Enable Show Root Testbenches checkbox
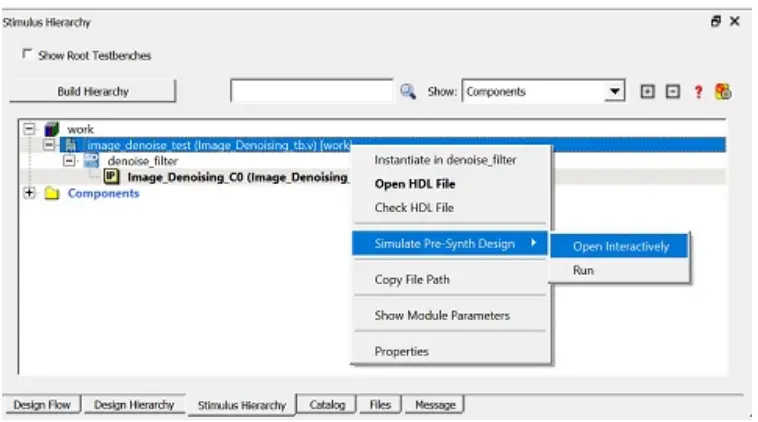Viewport: 758px width, 422px height. [26, 55]
